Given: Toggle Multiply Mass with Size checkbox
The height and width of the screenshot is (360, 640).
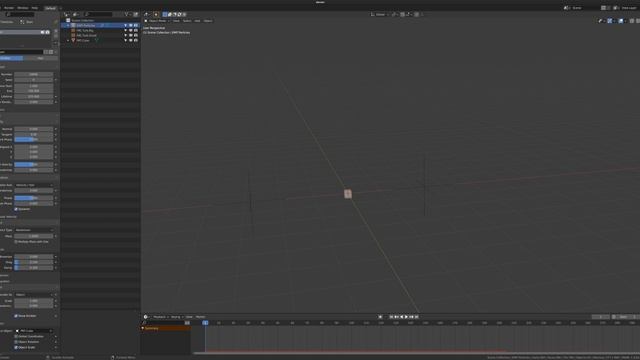Looking at the screenshot, I should (x=16, y=242).
